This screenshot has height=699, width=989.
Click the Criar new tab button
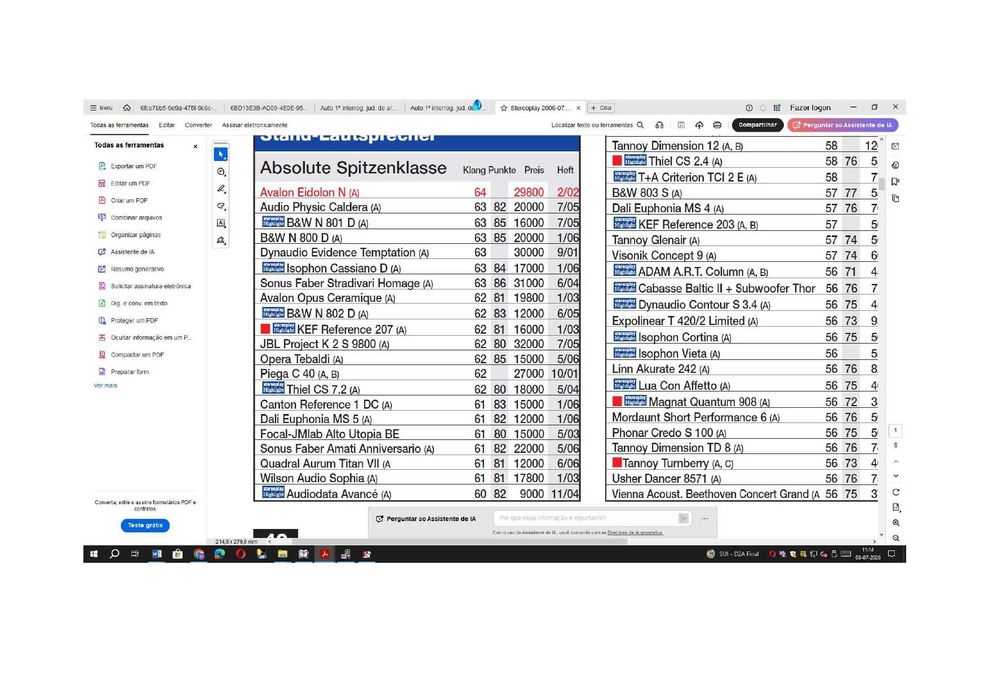pos(601,108)
